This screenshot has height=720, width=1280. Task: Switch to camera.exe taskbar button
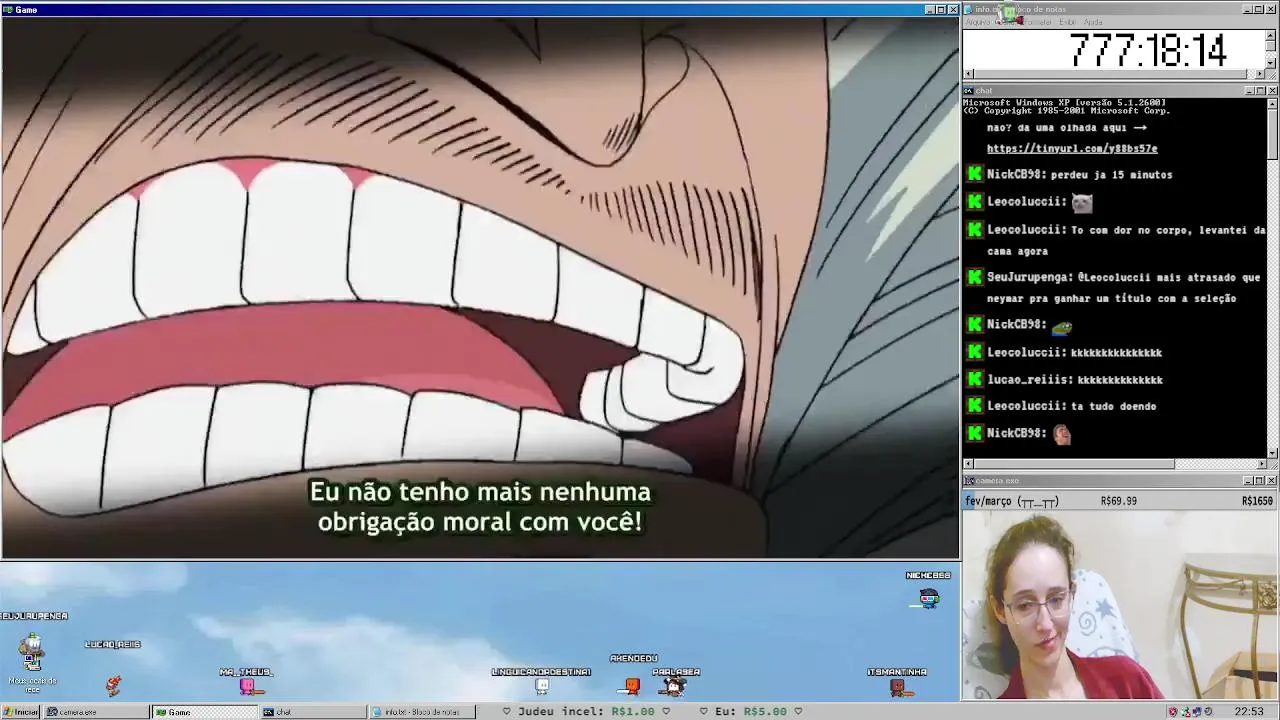(x=97, y=712)
